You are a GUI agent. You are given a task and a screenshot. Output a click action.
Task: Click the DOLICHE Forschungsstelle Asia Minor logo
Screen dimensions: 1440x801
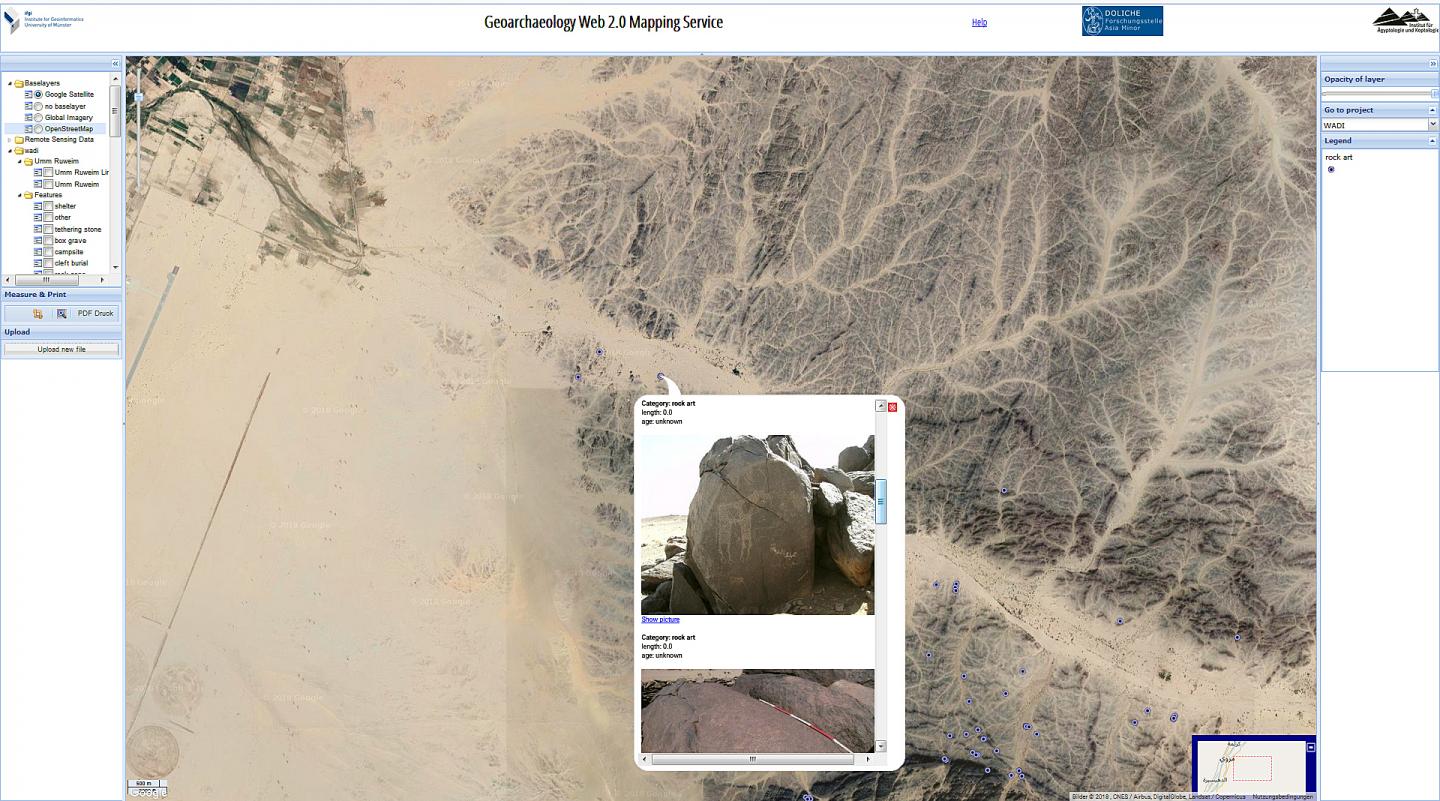pyautogui.click(x=1120, y=19)
